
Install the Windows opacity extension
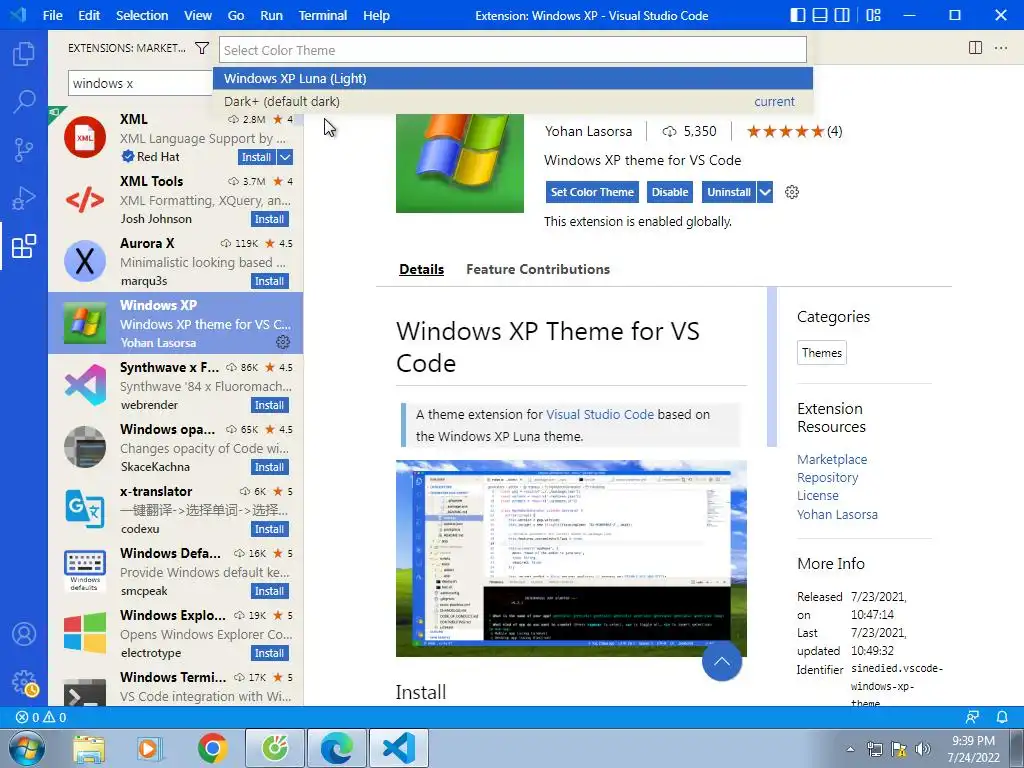click(x=269, y=467)
